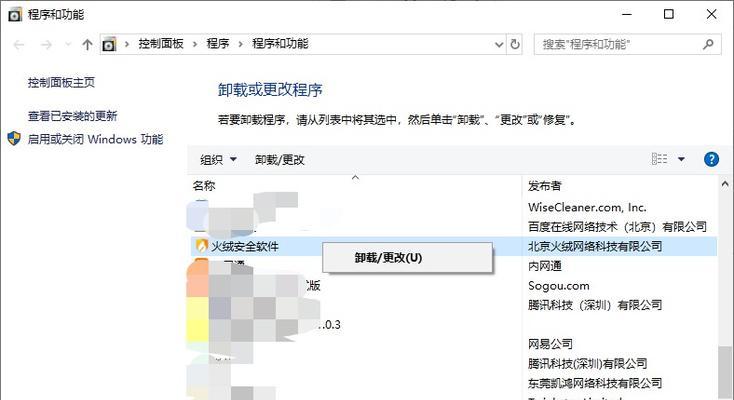This screenshot has height=400, width=734.
Task: Select 控制面板 in breadcrumb path
Action: [x=161, y=44]
